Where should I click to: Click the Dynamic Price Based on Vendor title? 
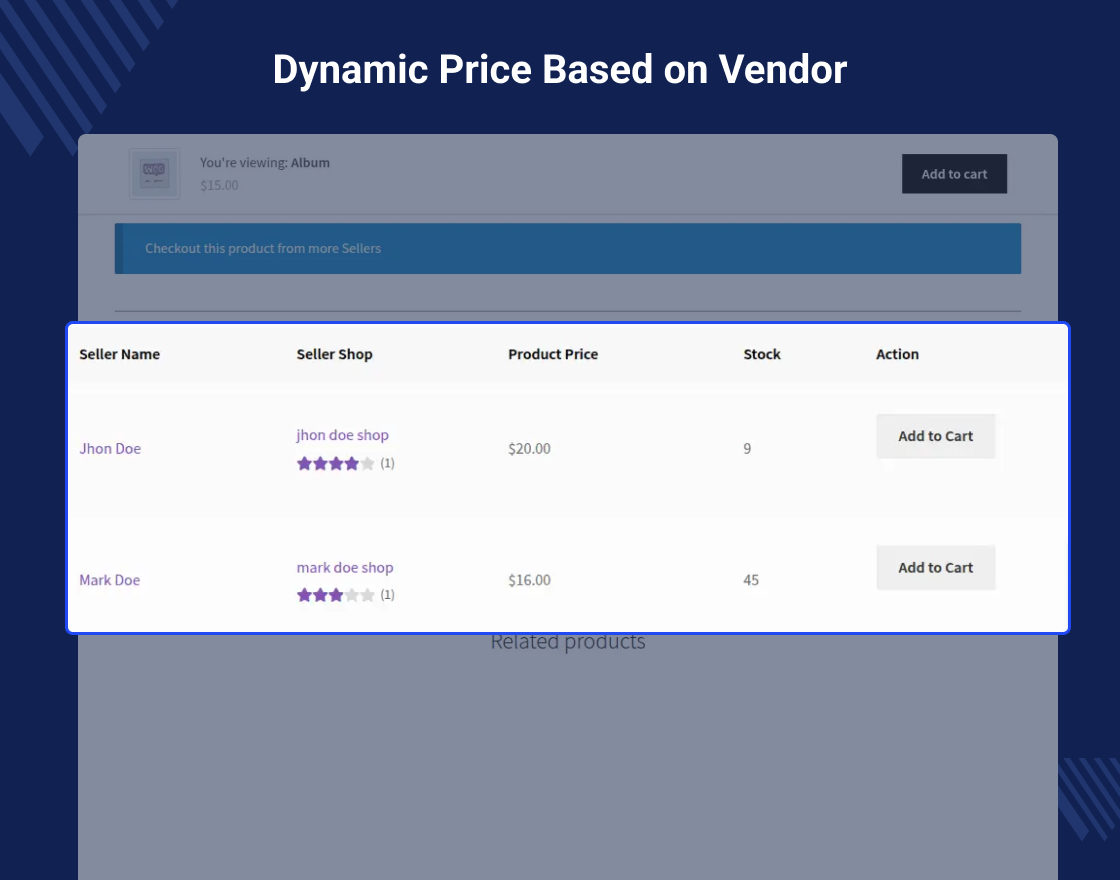560,70
